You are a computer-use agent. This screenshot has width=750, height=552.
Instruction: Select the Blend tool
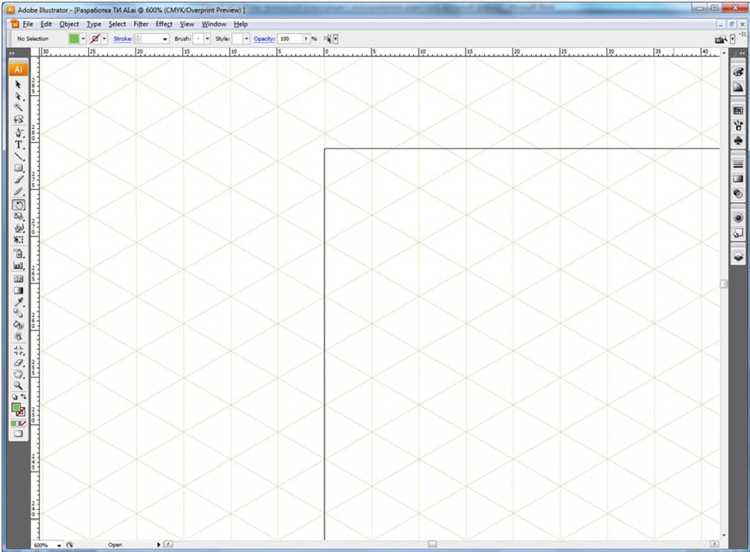[x=18, y=314]
